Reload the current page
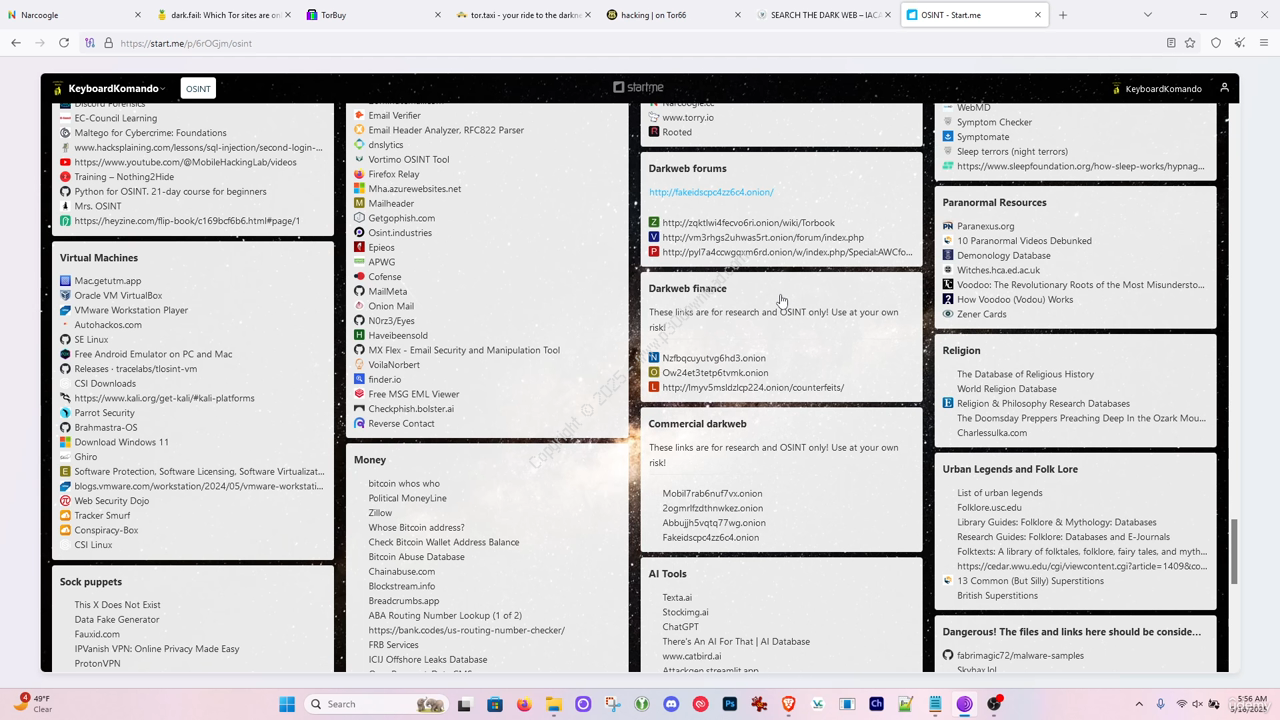The width and height of the screenshot is (1280, 720). 64,43
